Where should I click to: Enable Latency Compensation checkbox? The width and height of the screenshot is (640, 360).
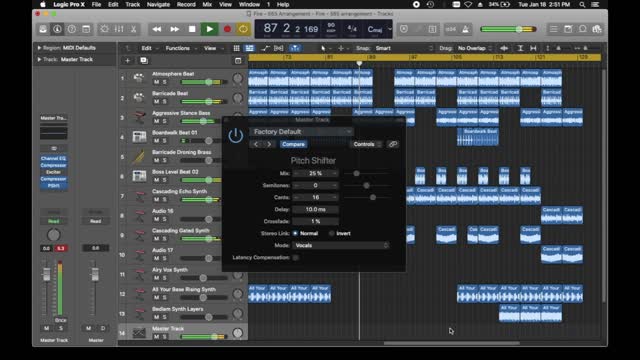click(x=296, y=258)
